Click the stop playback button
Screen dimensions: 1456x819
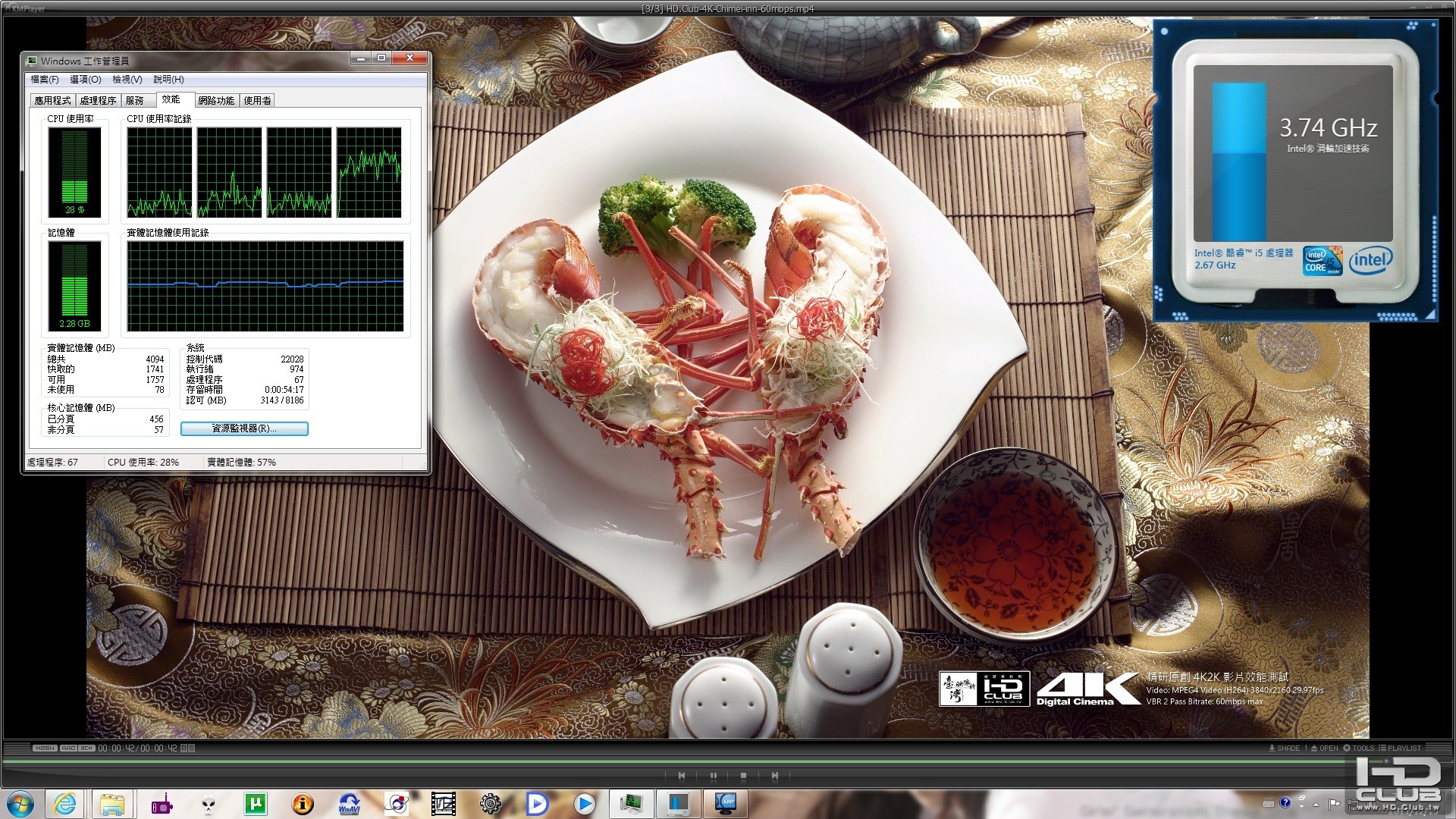coord(743,776)
